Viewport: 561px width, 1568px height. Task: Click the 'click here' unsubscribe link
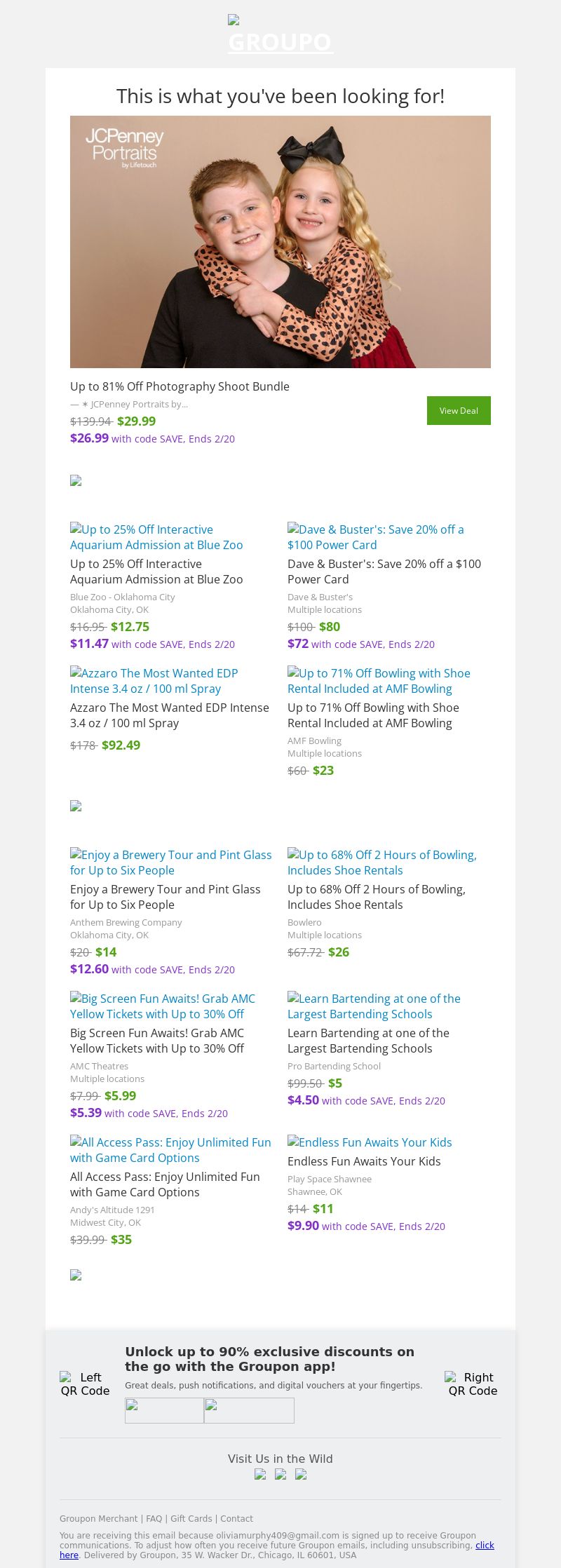pyautogui.click(x=485, y=1545)
